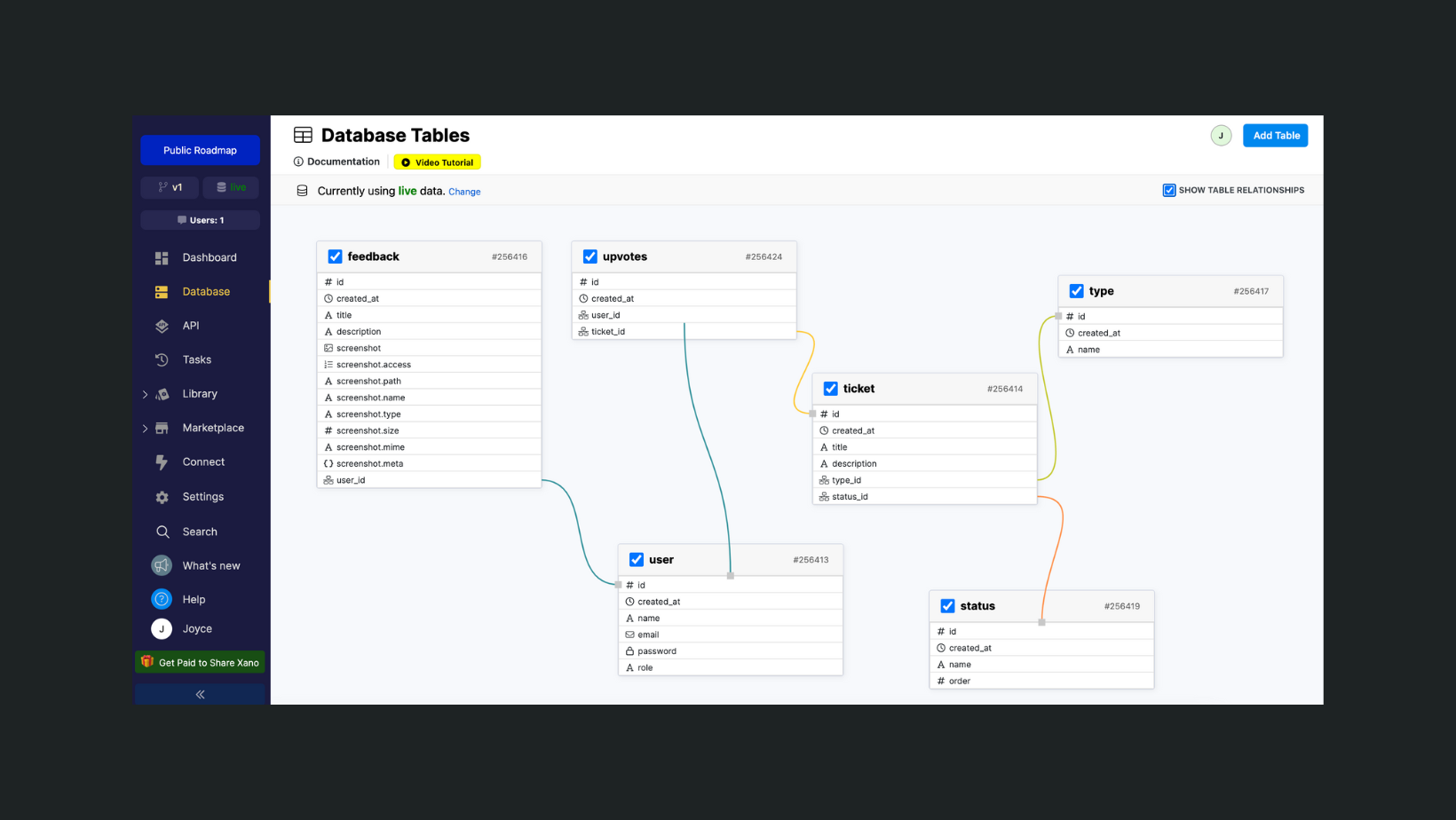Click the Documentation info icon
The width and height of the screenshot is (1456, 820).
pos(298,162)
